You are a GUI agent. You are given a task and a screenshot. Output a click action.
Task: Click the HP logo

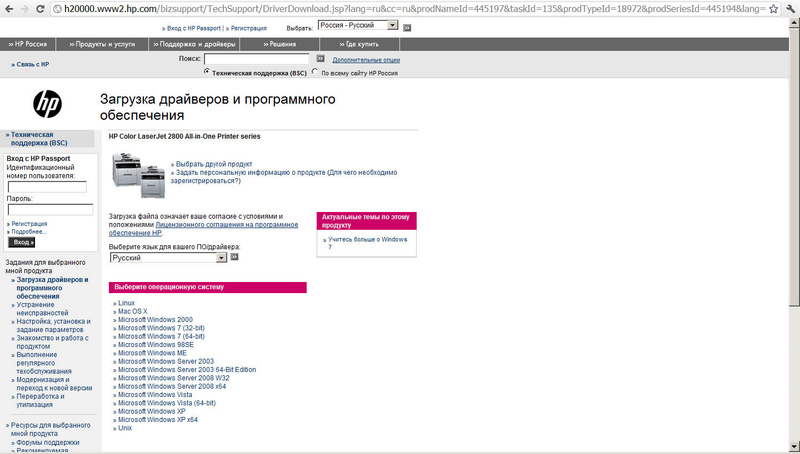click(x=47, y=103)
